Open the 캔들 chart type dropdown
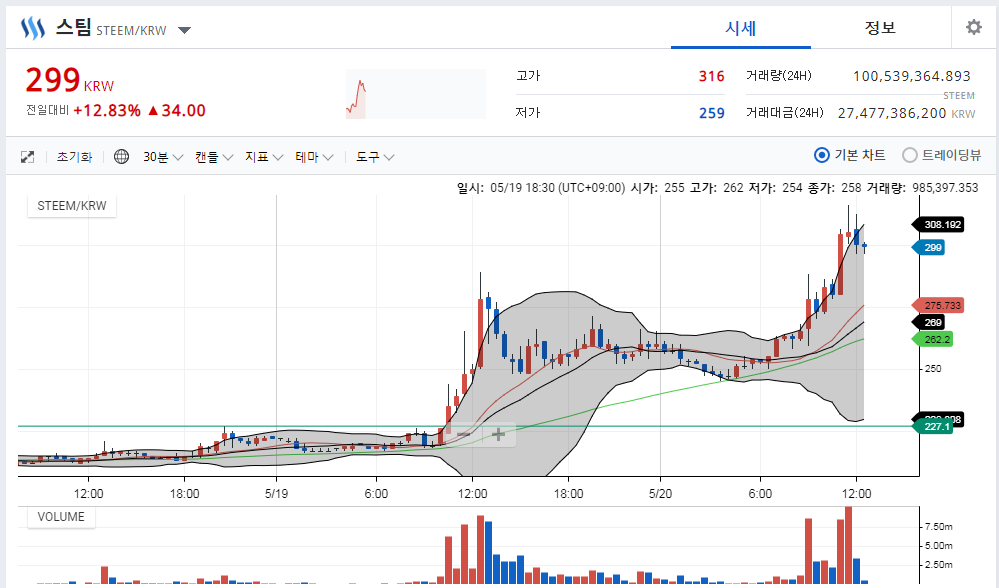The width and height of the screenshot is (999, 588). click(214, 157)
